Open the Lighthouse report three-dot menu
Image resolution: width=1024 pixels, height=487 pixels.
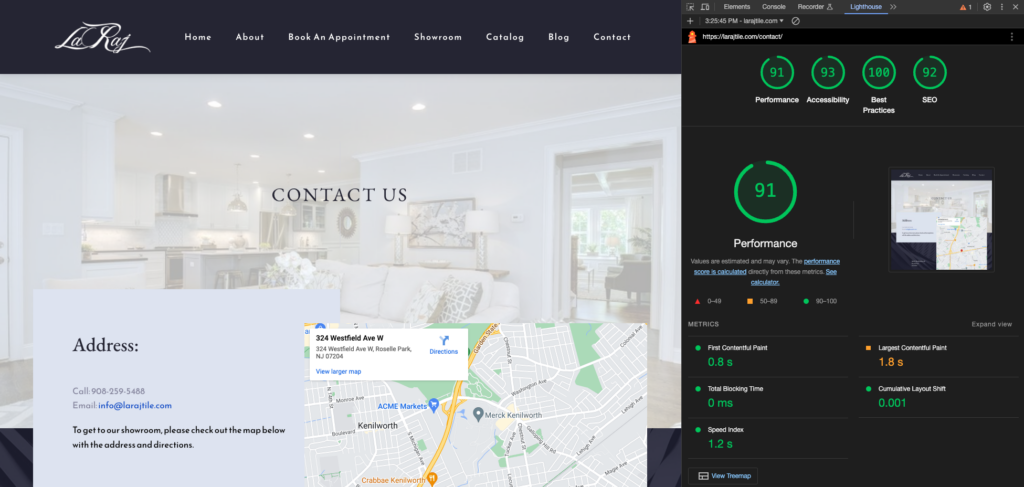click(x=1012, y=37)
